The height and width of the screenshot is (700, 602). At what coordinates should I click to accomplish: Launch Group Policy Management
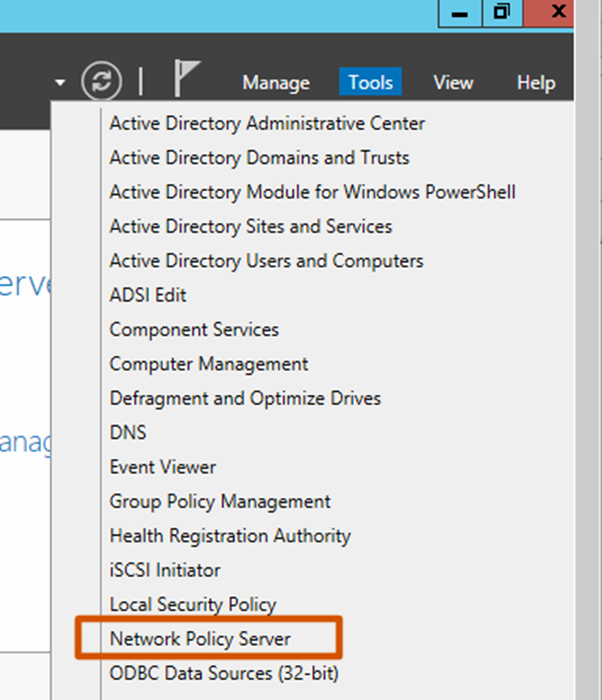tap(220, 501)
